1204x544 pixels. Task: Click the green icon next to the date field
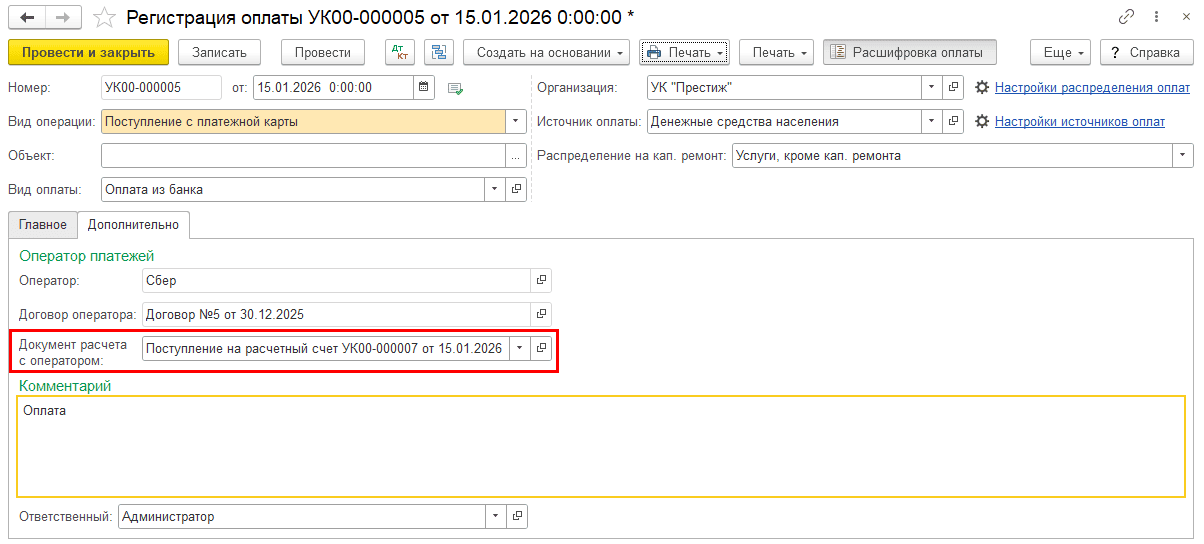[456, 88]
